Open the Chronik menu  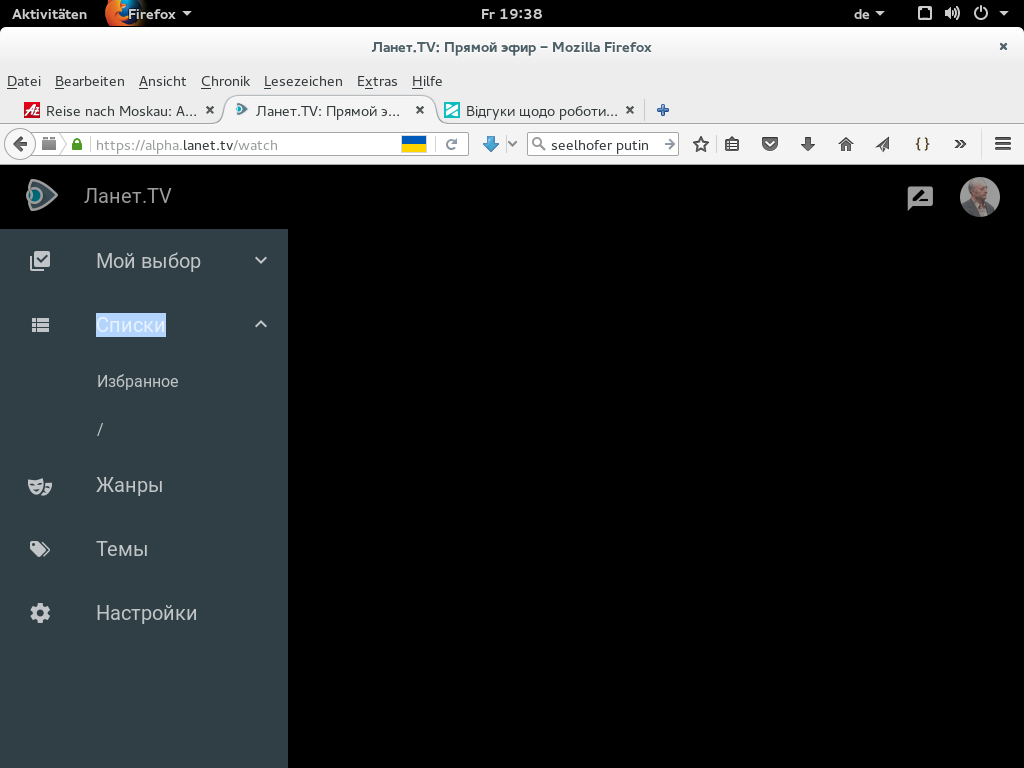click(225, 81)
